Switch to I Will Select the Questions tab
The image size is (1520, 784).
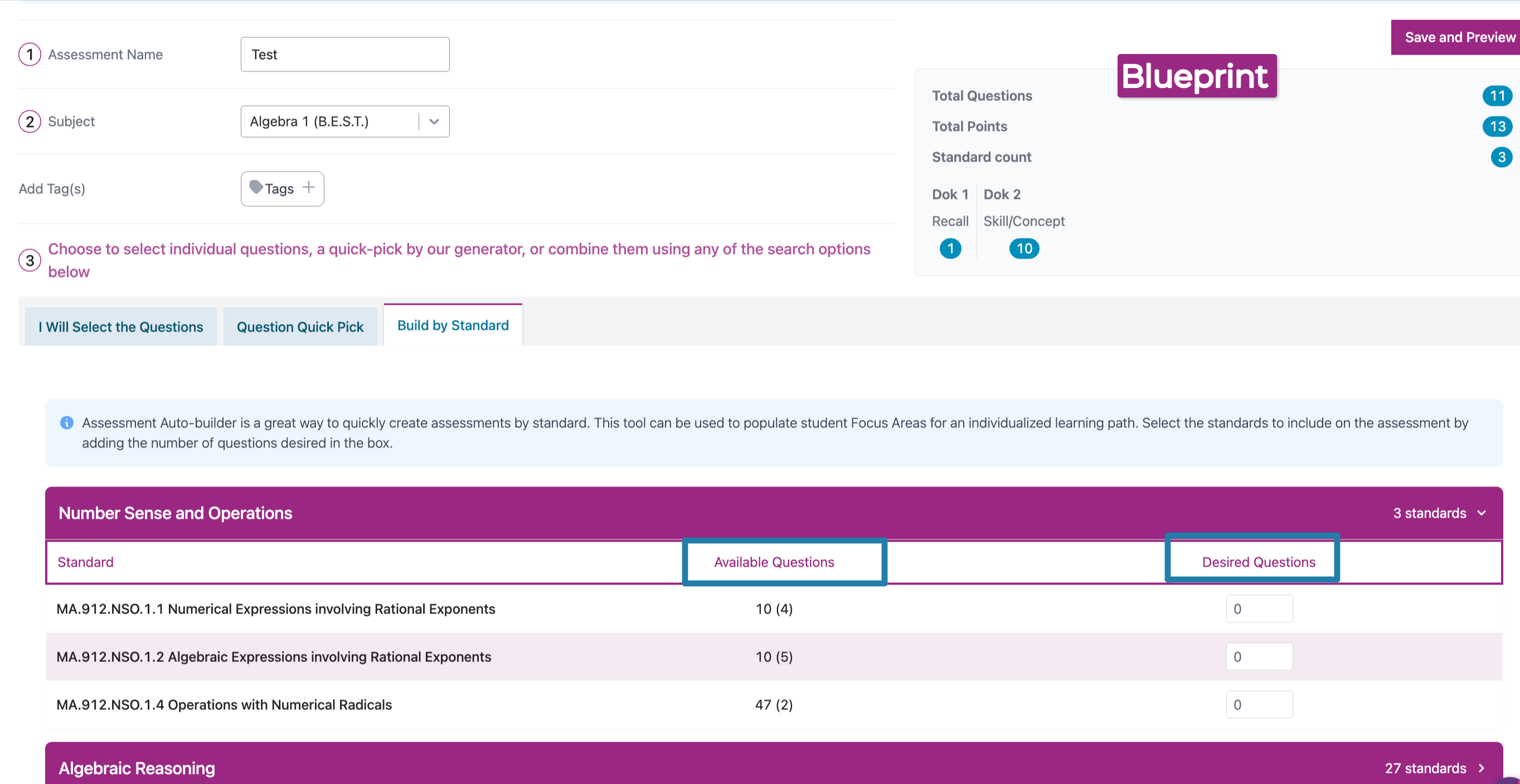pos(120,327)
